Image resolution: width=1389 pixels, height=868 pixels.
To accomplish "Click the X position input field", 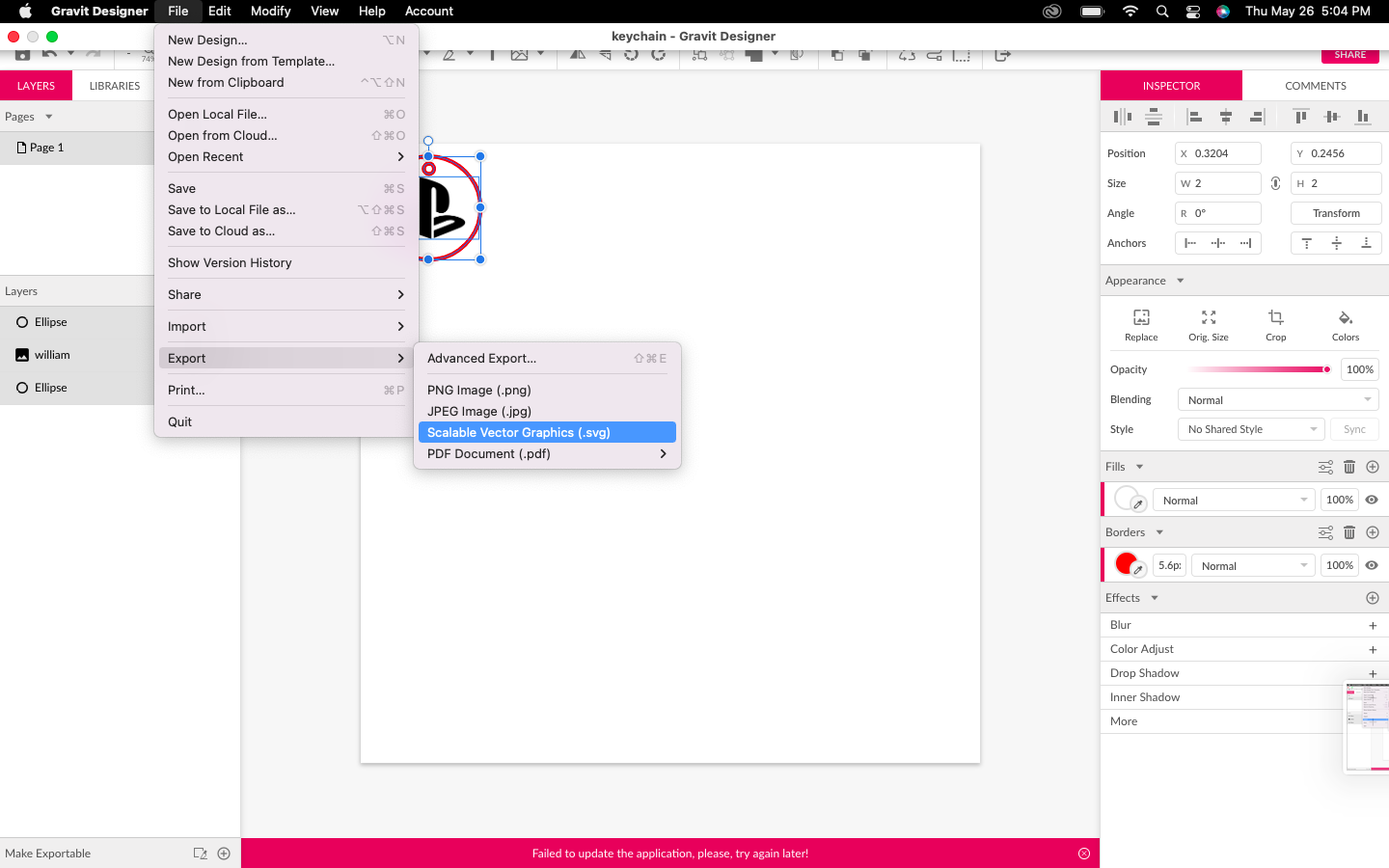I will pyautogui.click(x=1218, y=153).
